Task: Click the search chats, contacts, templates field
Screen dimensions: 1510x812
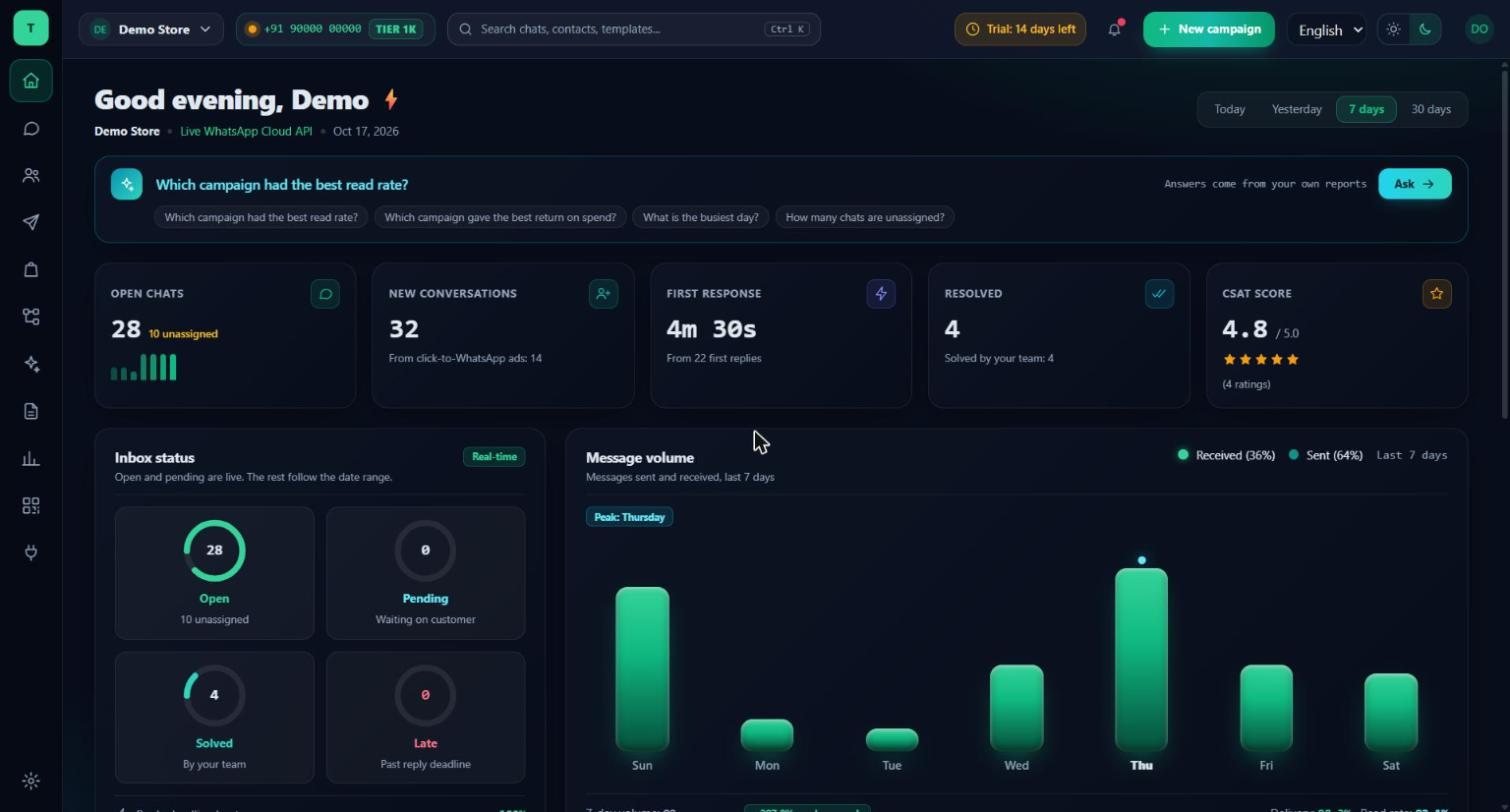Action: tap(634, 29)
